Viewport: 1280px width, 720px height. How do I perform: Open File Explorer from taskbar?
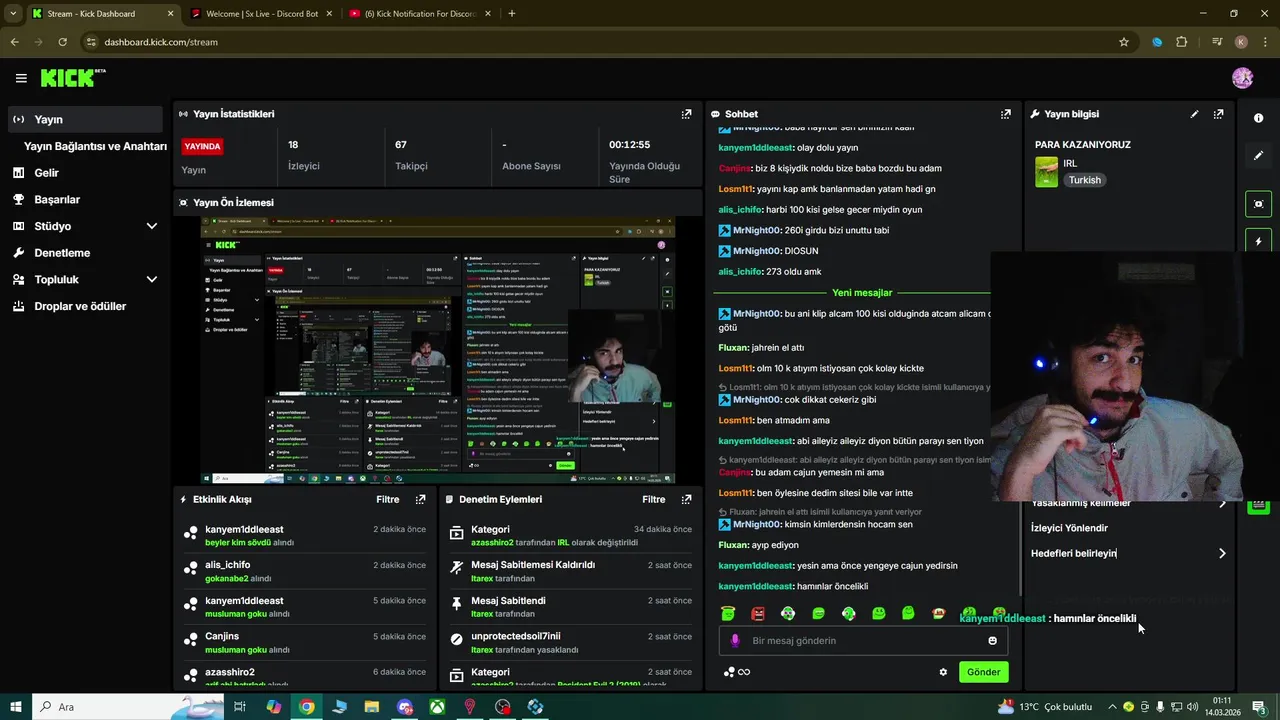pos(372,707)
